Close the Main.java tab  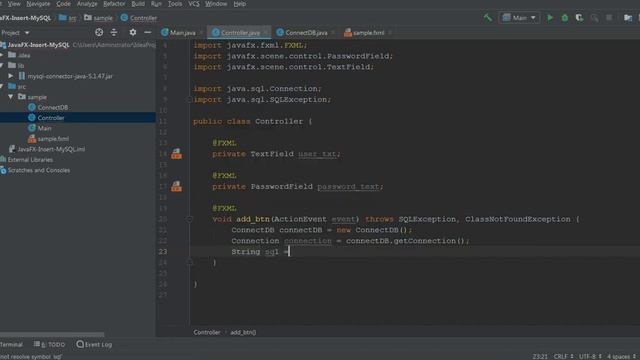[x=202, y=33]
